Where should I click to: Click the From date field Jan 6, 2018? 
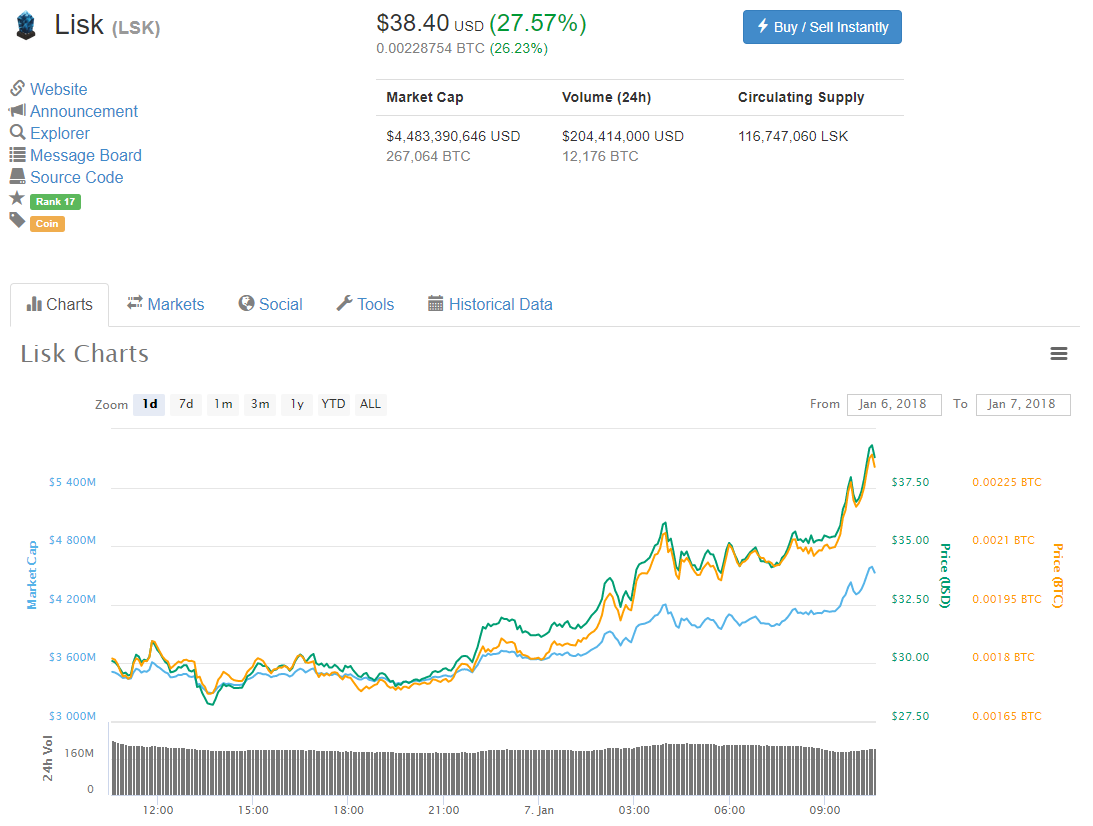tap(894, 404)
